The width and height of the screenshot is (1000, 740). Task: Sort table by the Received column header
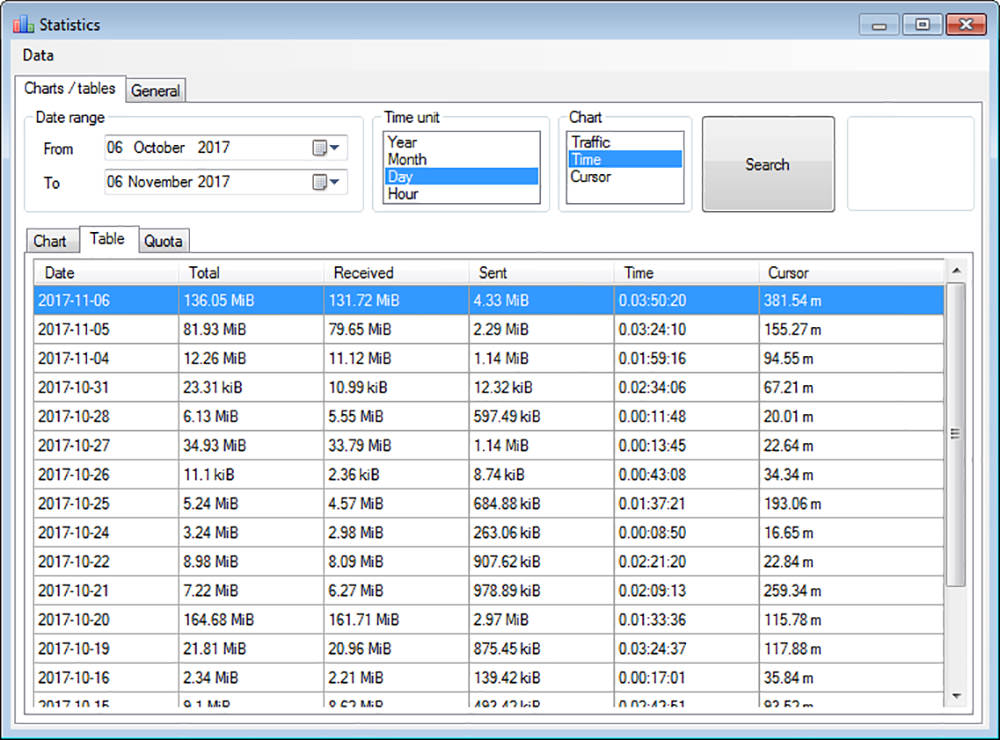(x=364, y=272)
